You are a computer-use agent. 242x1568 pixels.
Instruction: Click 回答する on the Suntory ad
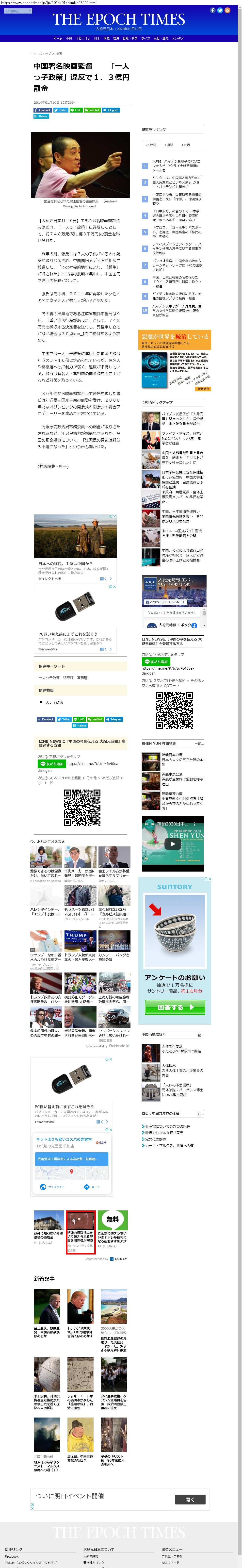(x=175, y=1007)
